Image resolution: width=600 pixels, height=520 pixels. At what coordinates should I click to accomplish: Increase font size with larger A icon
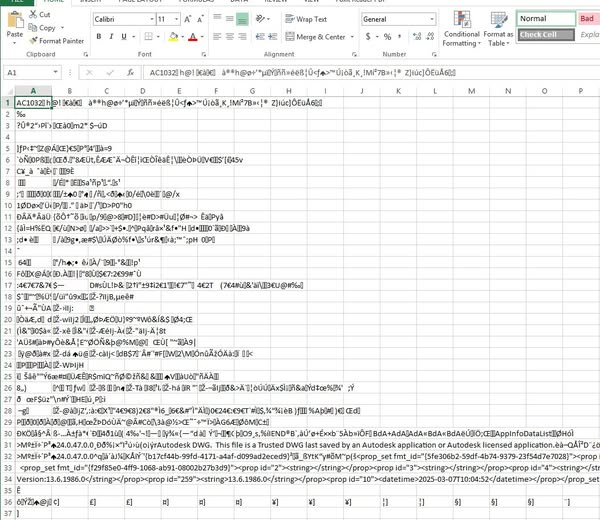coord(186,19)
